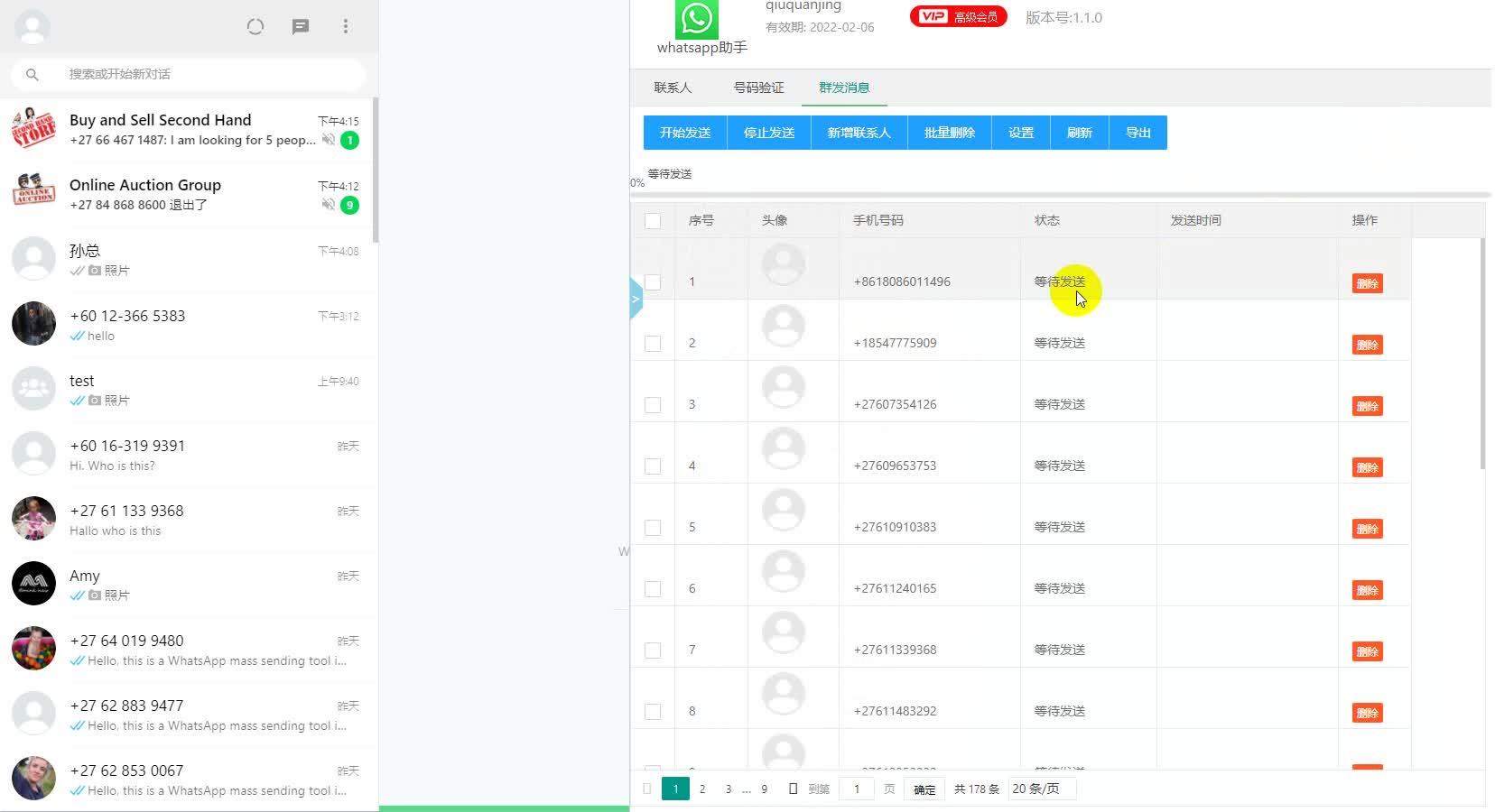
Task: Delete row 4 using the 删除 button
Action: click(1367, 467)
